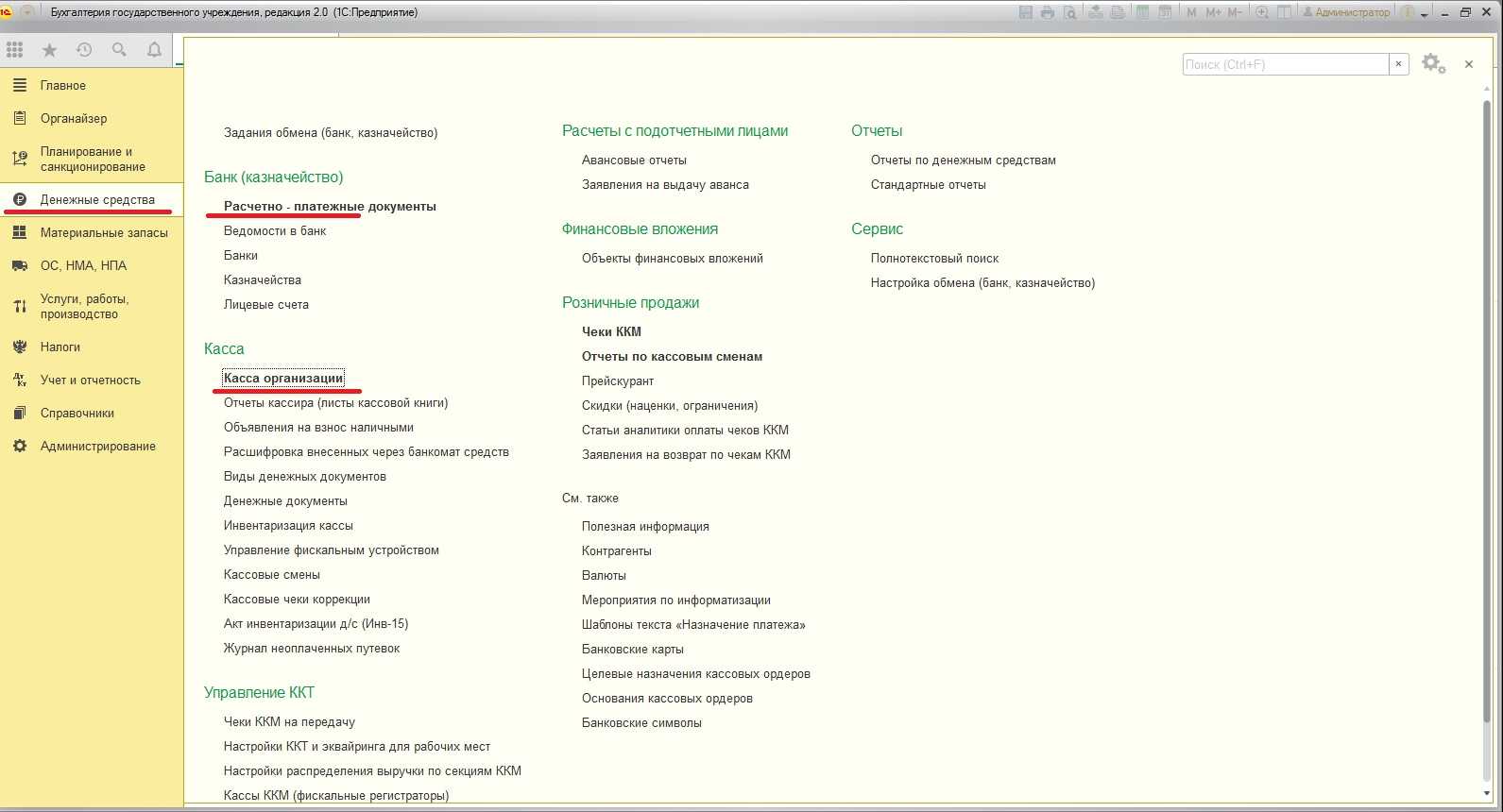Open Налоги section in sidebar
The height and width of the screenshot is (812, 1503).
pyautogui.click(x=92, y=347)
